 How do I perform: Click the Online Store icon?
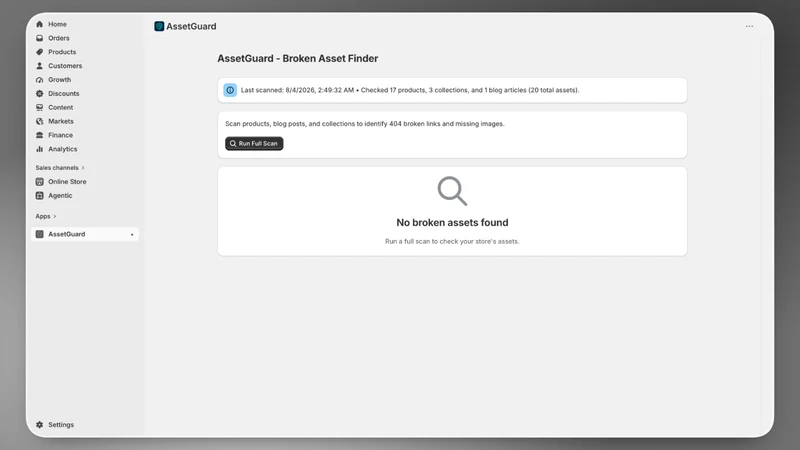point(39,182)
